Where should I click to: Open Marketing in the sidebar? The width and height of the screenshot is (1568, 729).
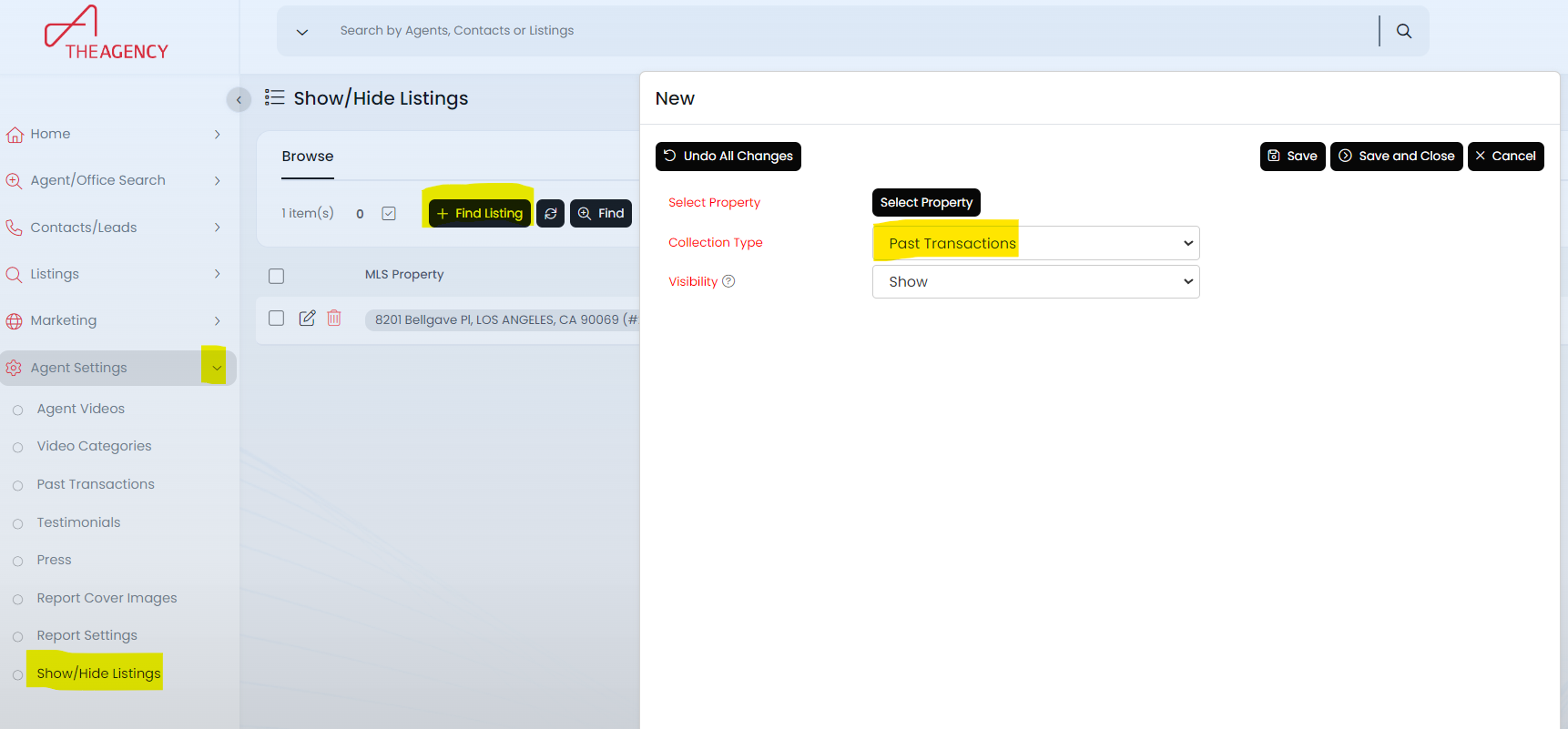63,320
